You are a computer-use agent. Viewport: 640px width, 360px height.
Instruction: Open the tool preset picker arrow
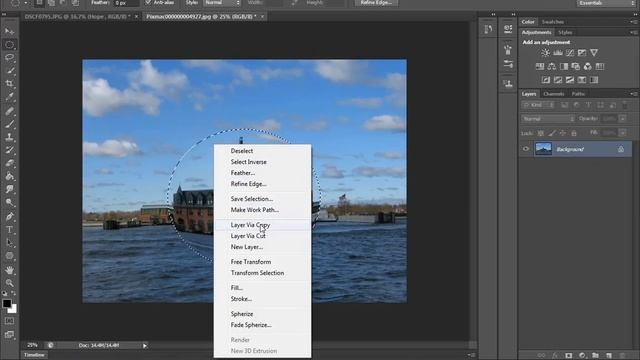click(25, 3)
